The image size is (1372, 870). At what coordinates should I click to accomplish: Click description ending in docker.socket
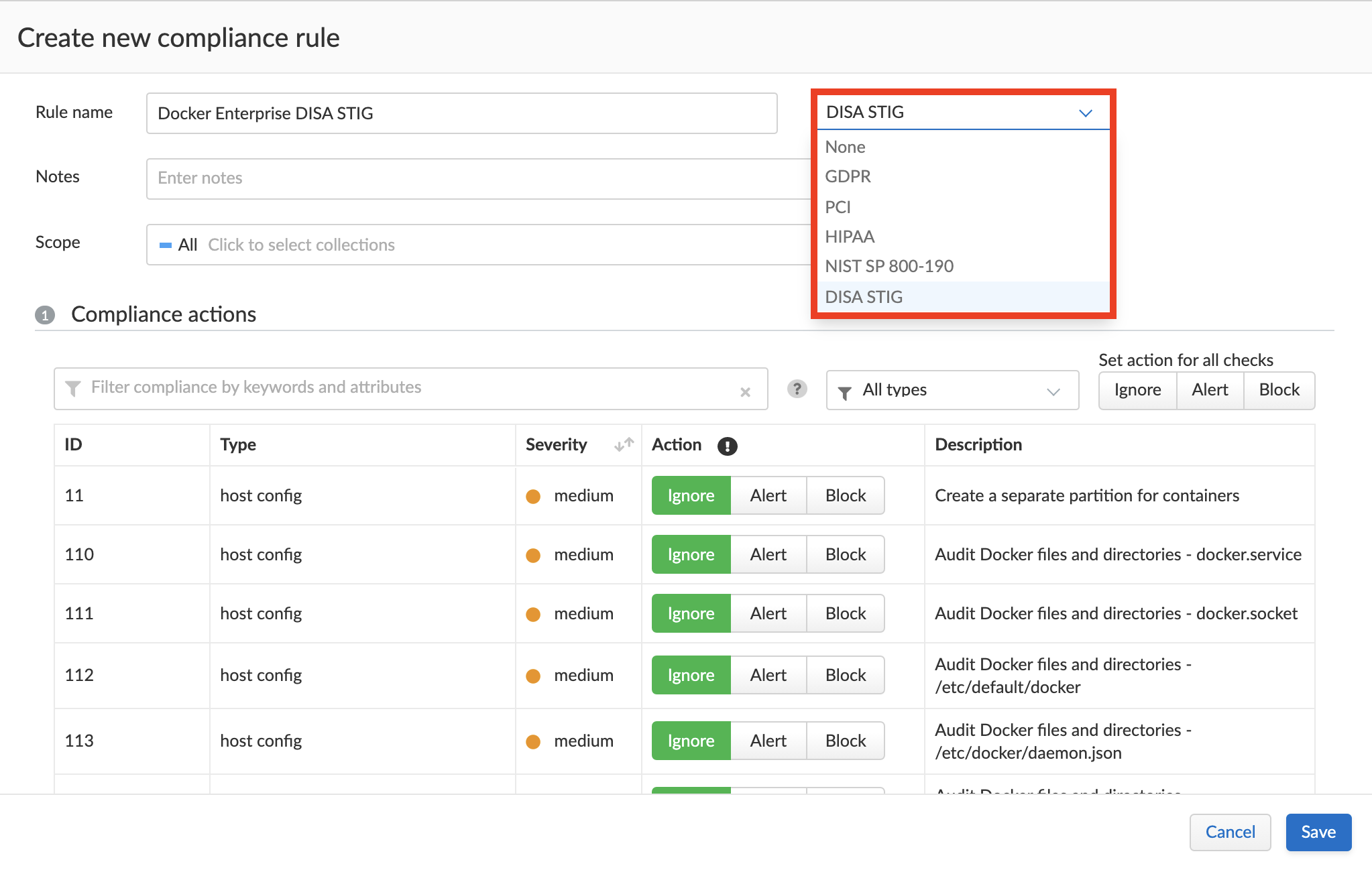click(1116, 614)
